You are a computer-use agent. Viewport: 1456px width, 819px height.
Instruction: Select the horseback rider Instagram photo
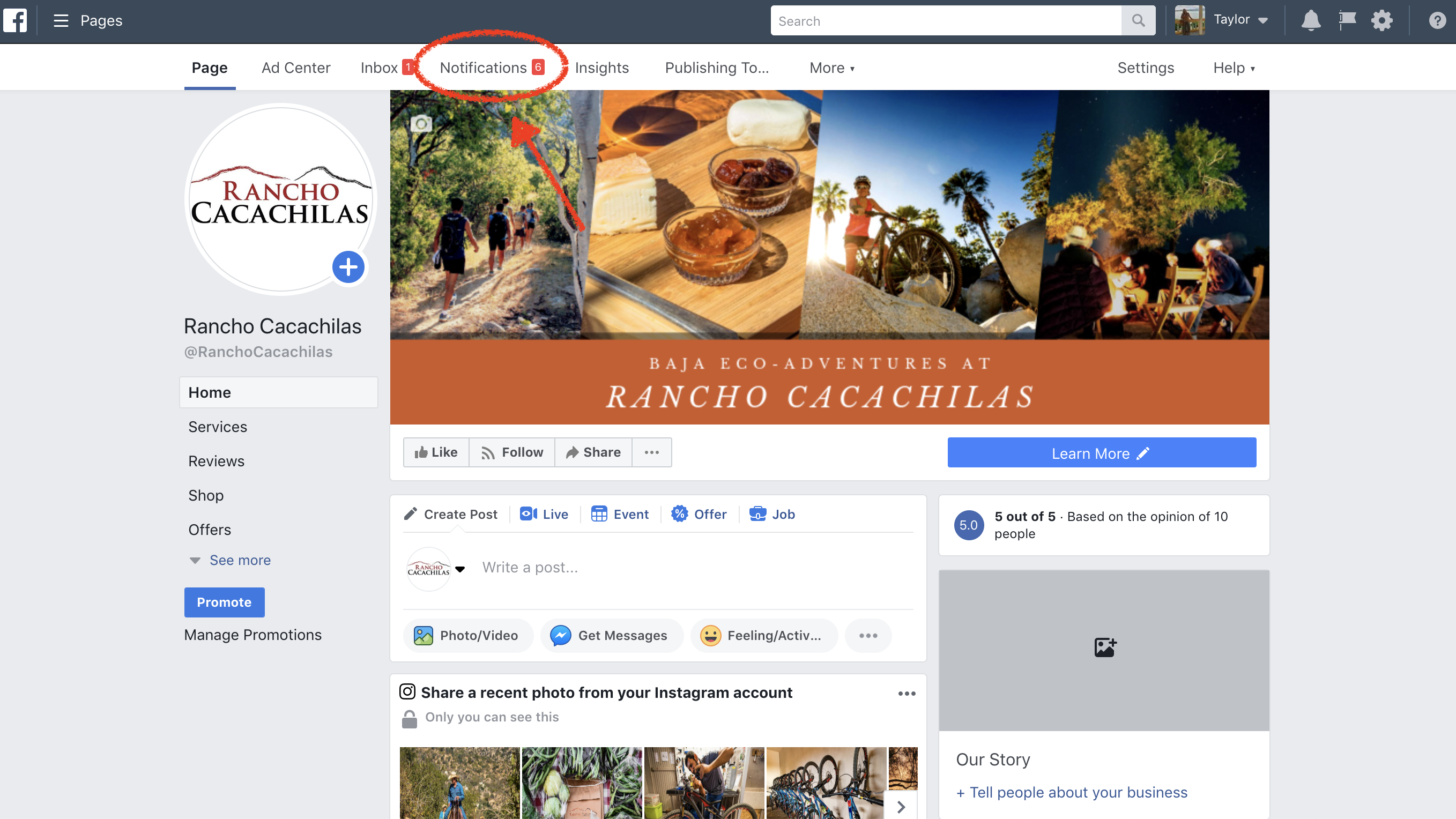[x=459, y=783]
